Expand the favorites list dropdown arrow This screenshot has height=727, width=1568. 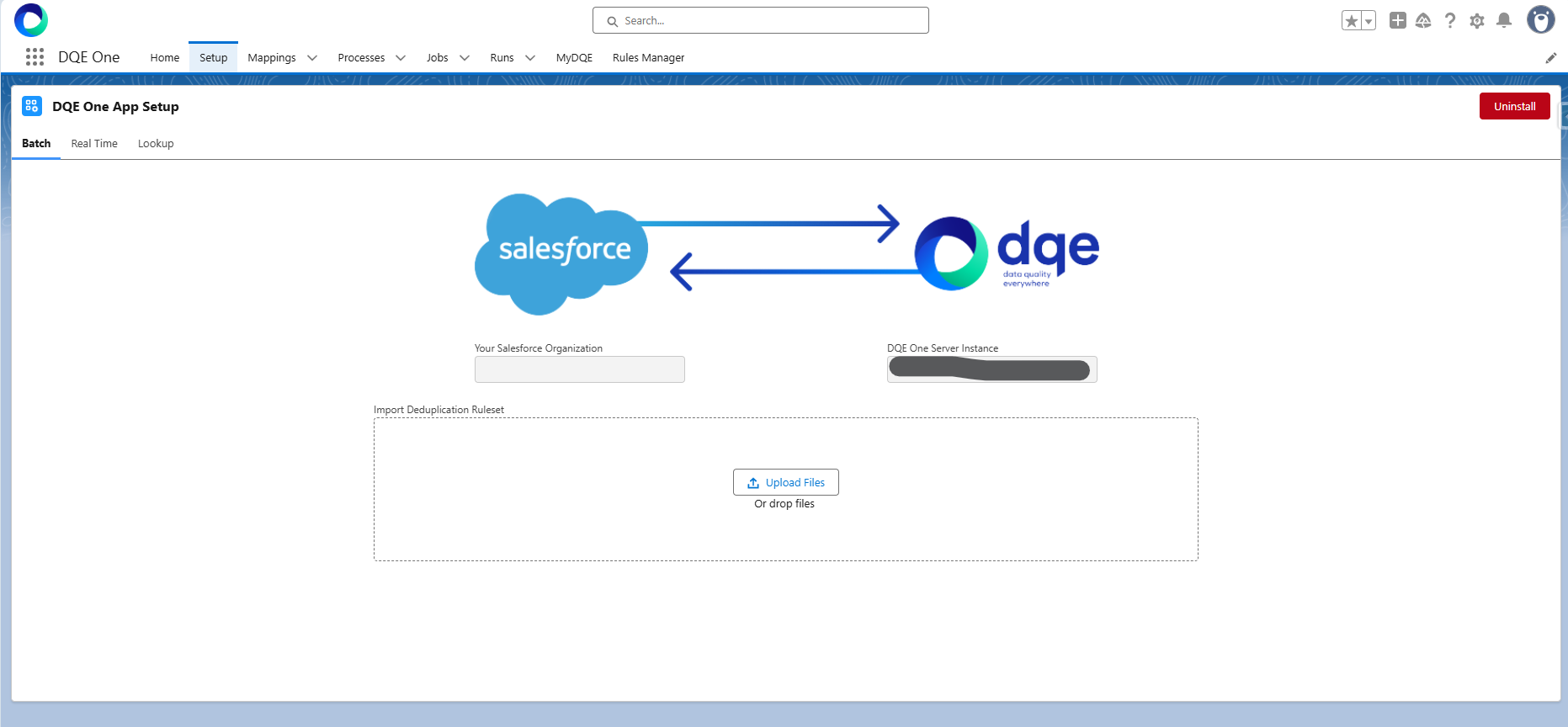1369,21
